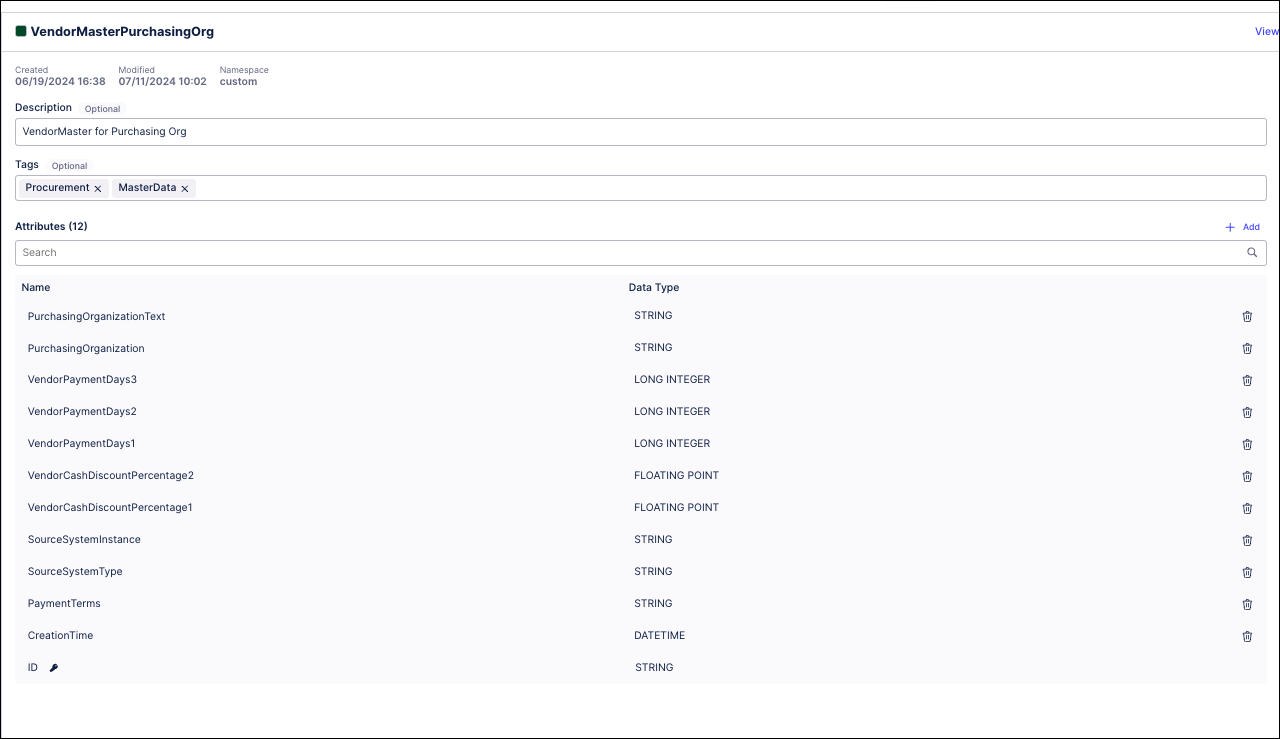
Task: Delete the PurchasingOrganizationText attribute
Action: 1247,316
